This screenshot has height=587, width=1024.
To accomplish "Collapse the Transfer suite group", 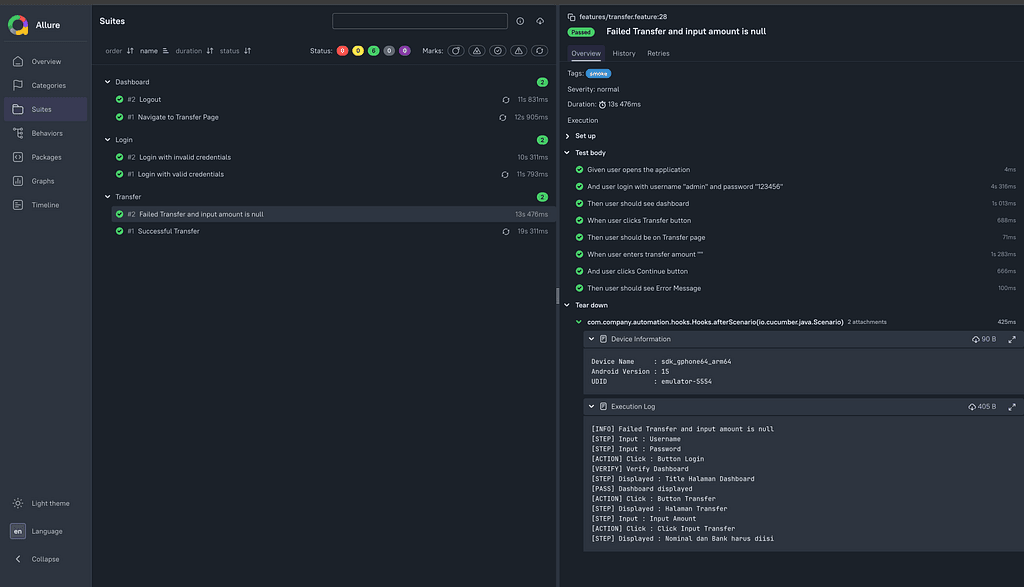I will (108, 197).
